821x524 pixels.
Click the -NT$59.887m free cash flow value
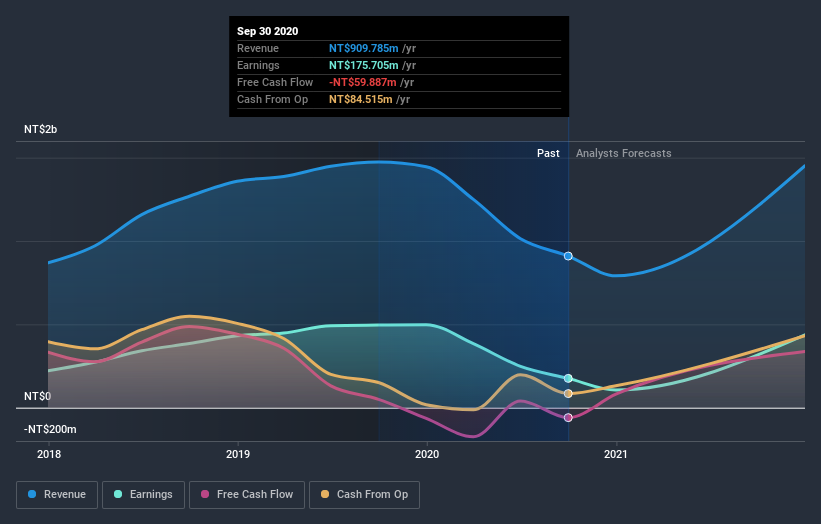[x=362, y=82]
